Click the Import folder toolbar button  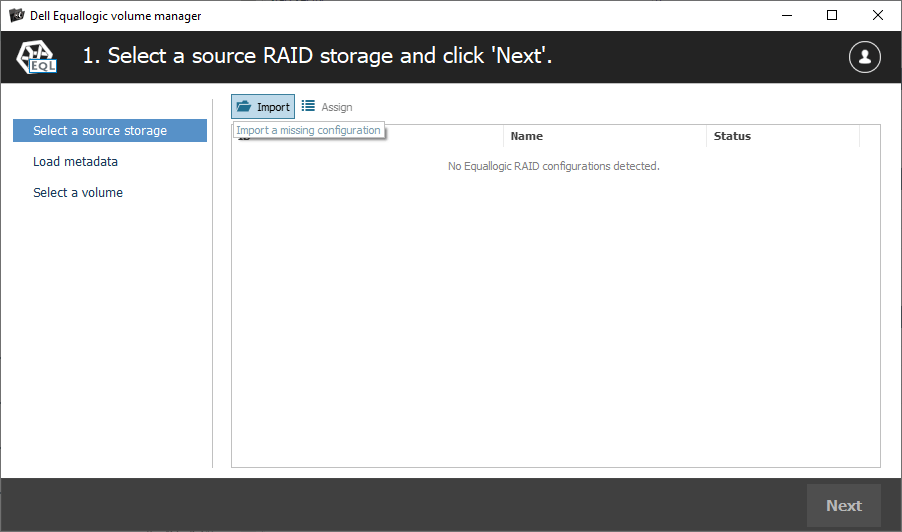pos(263,106)
